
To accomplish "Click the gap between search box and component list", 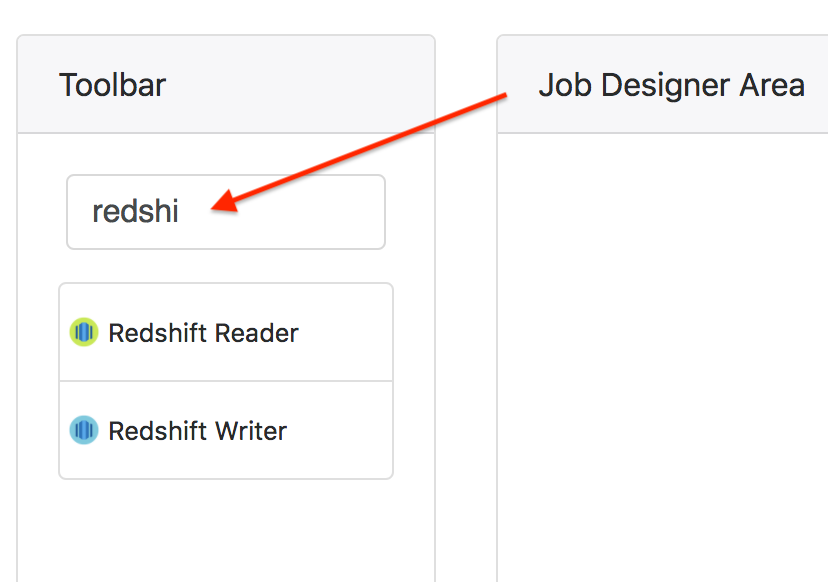I will [226, 266].
